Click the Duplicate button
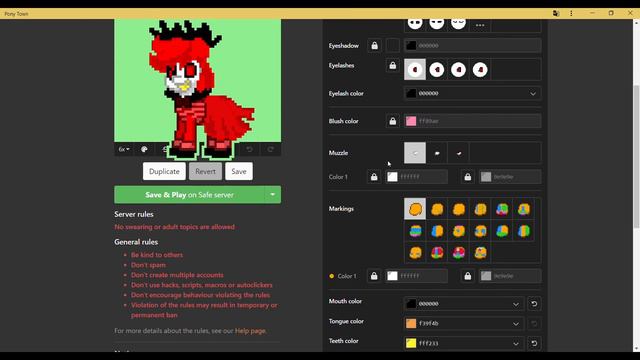 click(x=164, y=171)
